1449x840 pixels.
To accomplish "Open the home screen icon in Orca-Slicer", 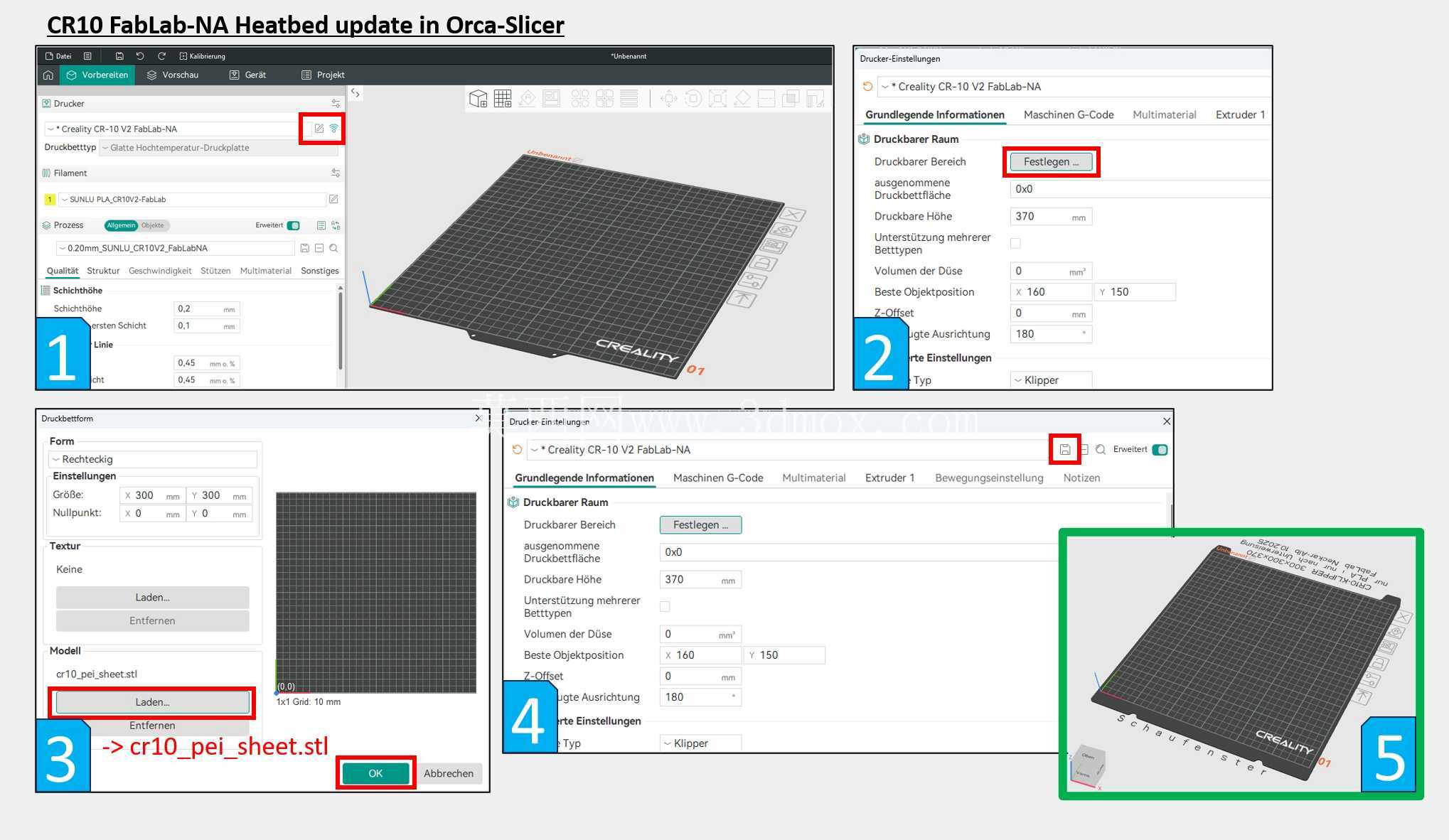I will click(48, 75).
